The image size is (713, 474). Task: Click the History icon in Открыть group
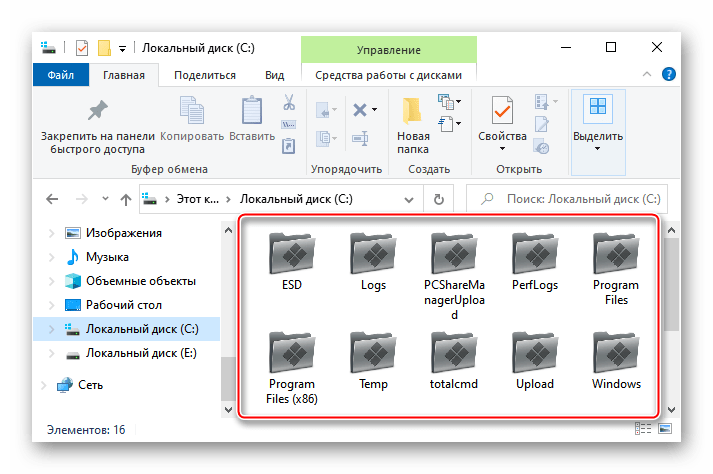pos(542,147)
